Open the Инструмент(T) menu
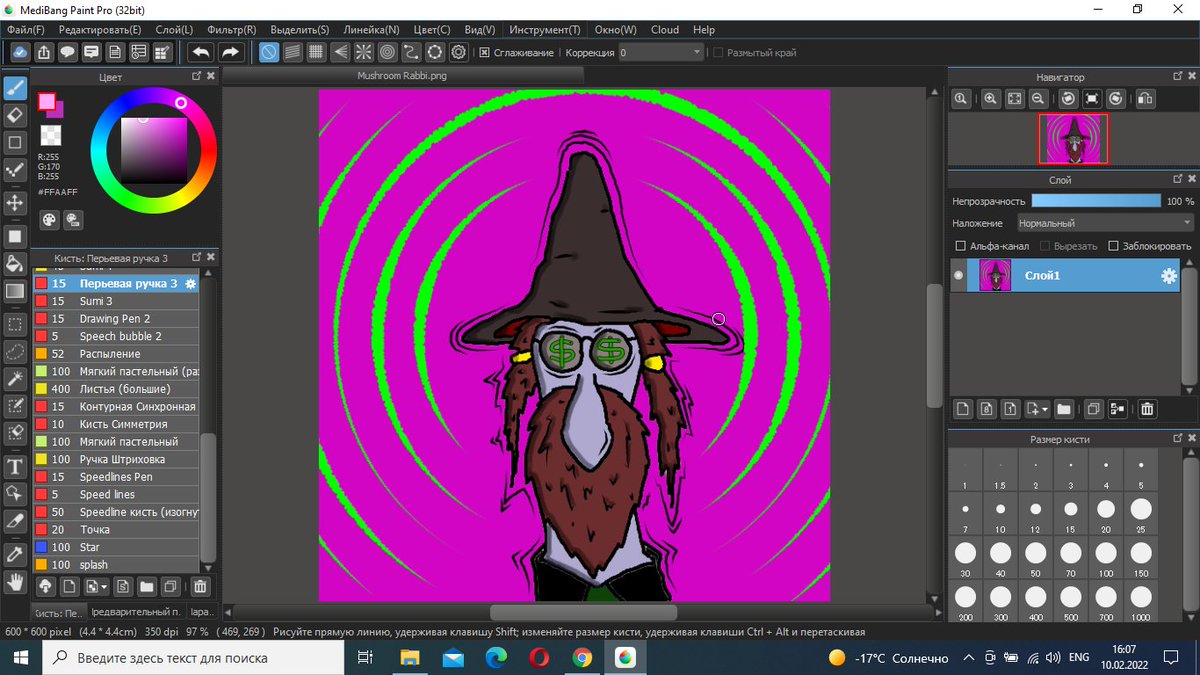 click(544, 30)
